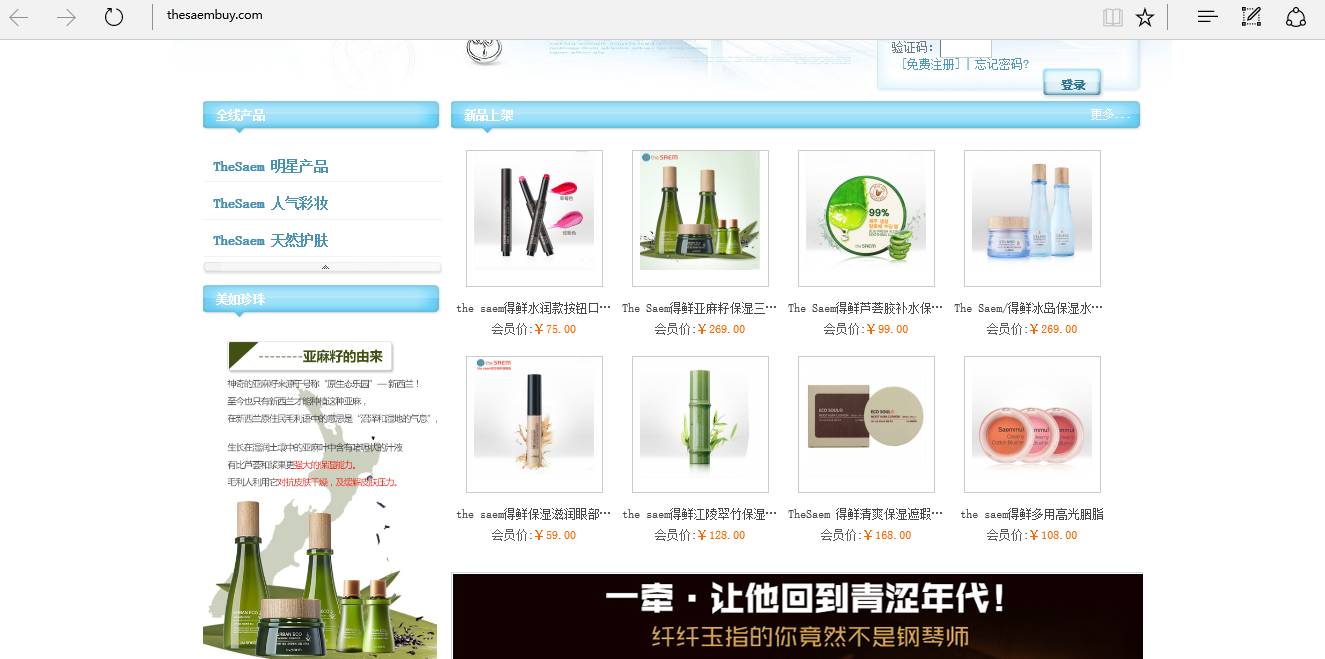Select the TheSaem 天然护肤 category
The height and width of the screenshot is (659, 1325).
[270, 240]
